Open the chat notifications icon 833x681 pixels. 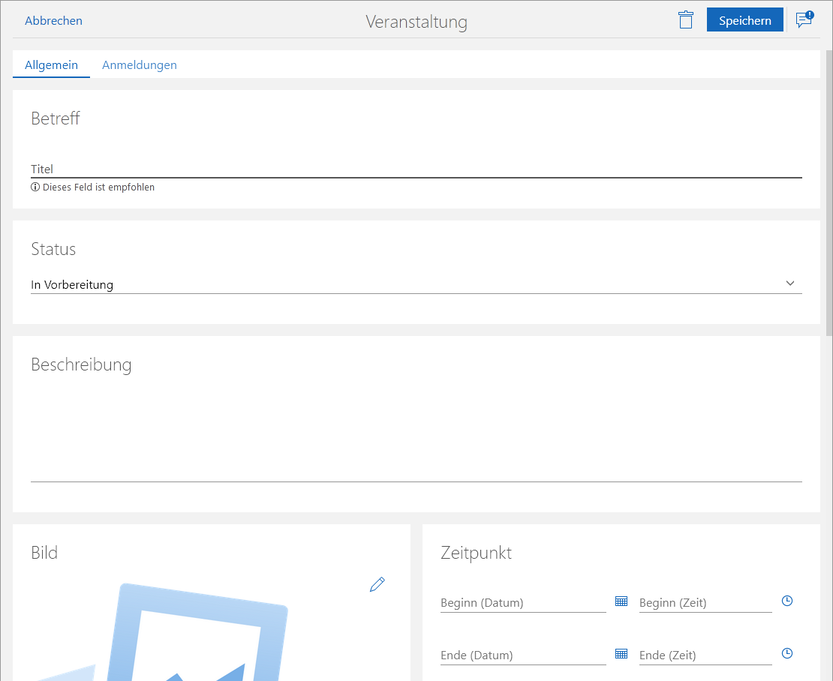coord(804,20)
